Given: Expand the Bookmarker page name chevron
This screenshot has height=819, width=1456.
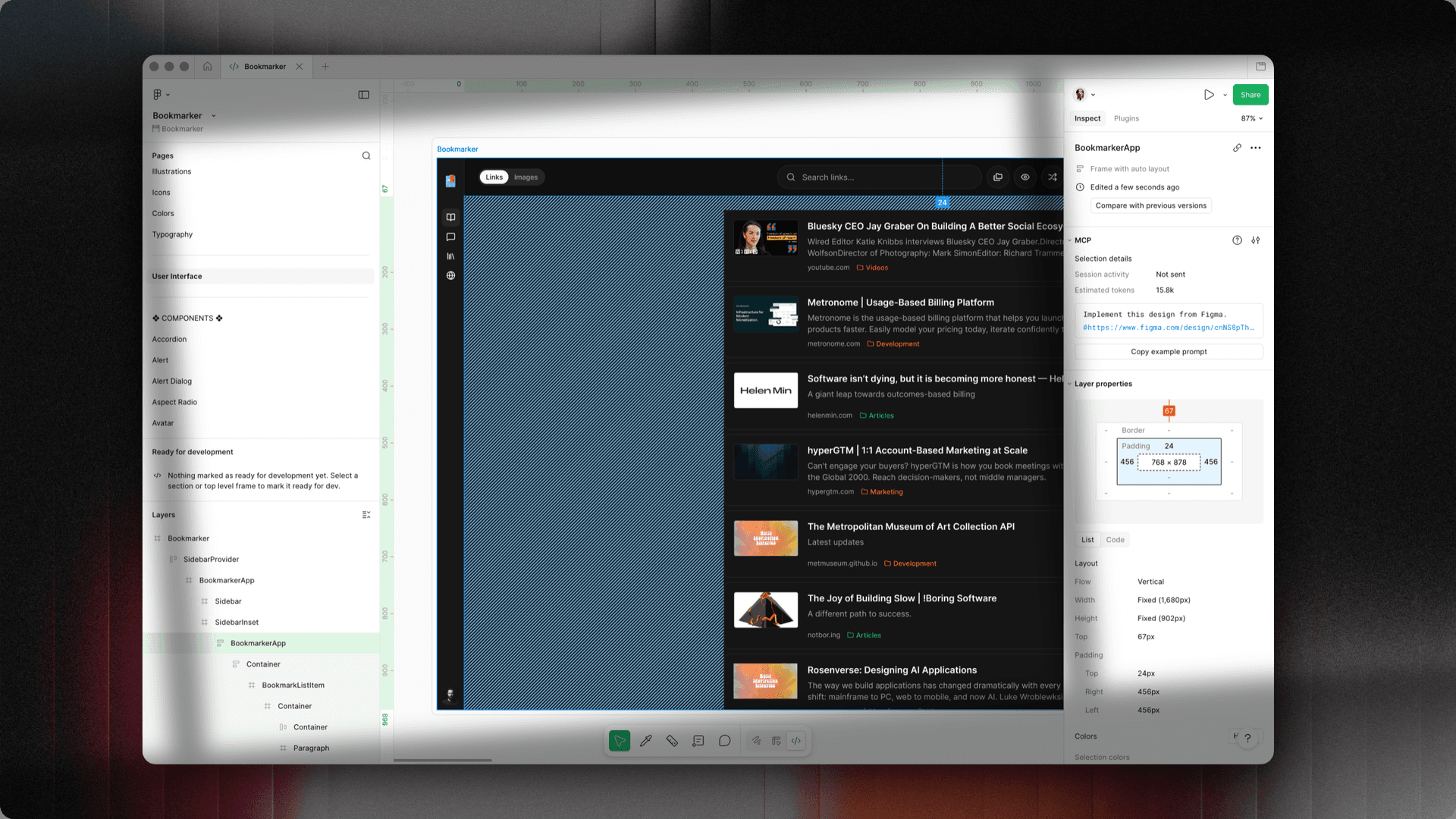Looking at the screenshot, I should [x=215, y=115].
